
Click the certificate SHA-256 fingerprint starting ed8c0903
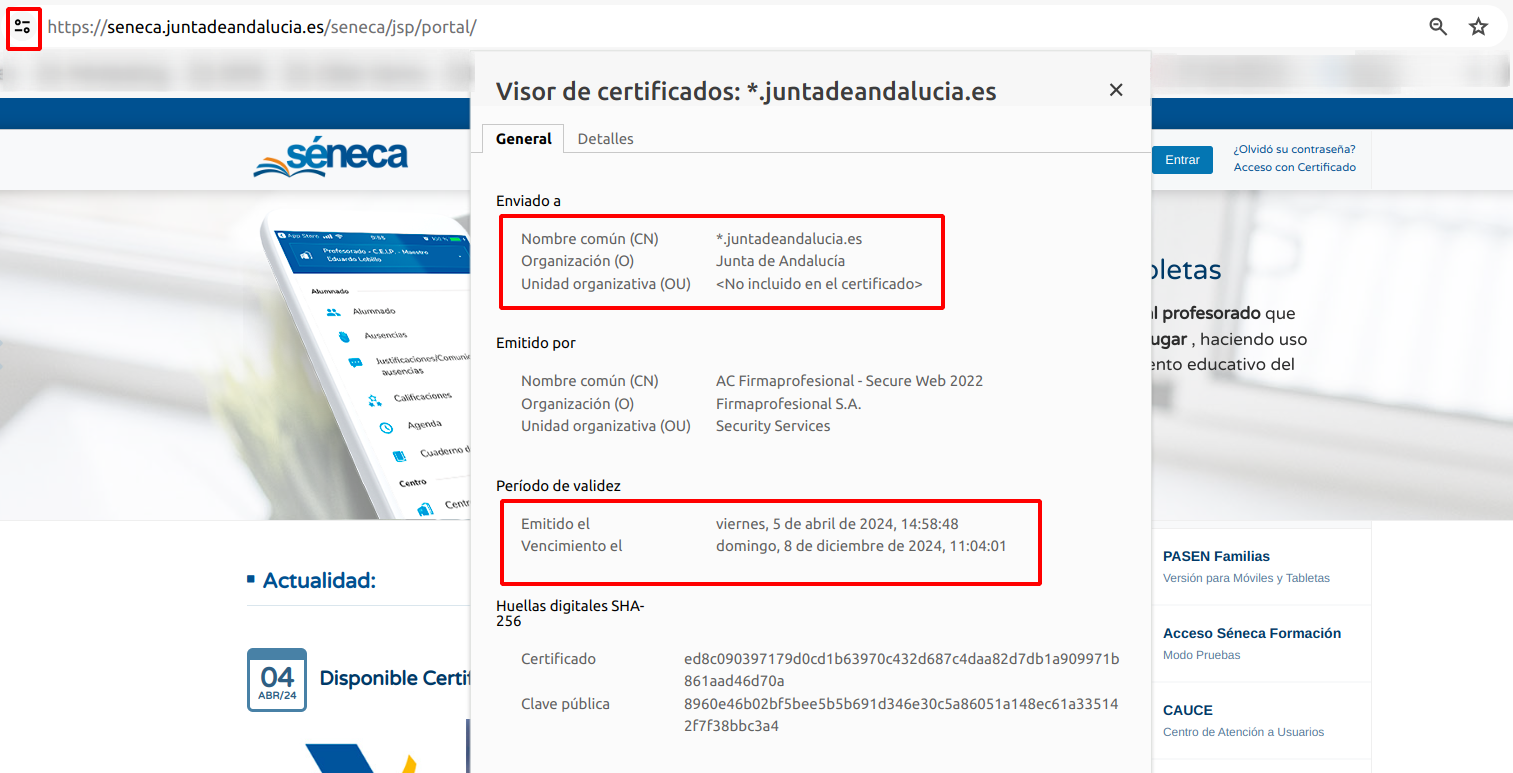point(902,670)
